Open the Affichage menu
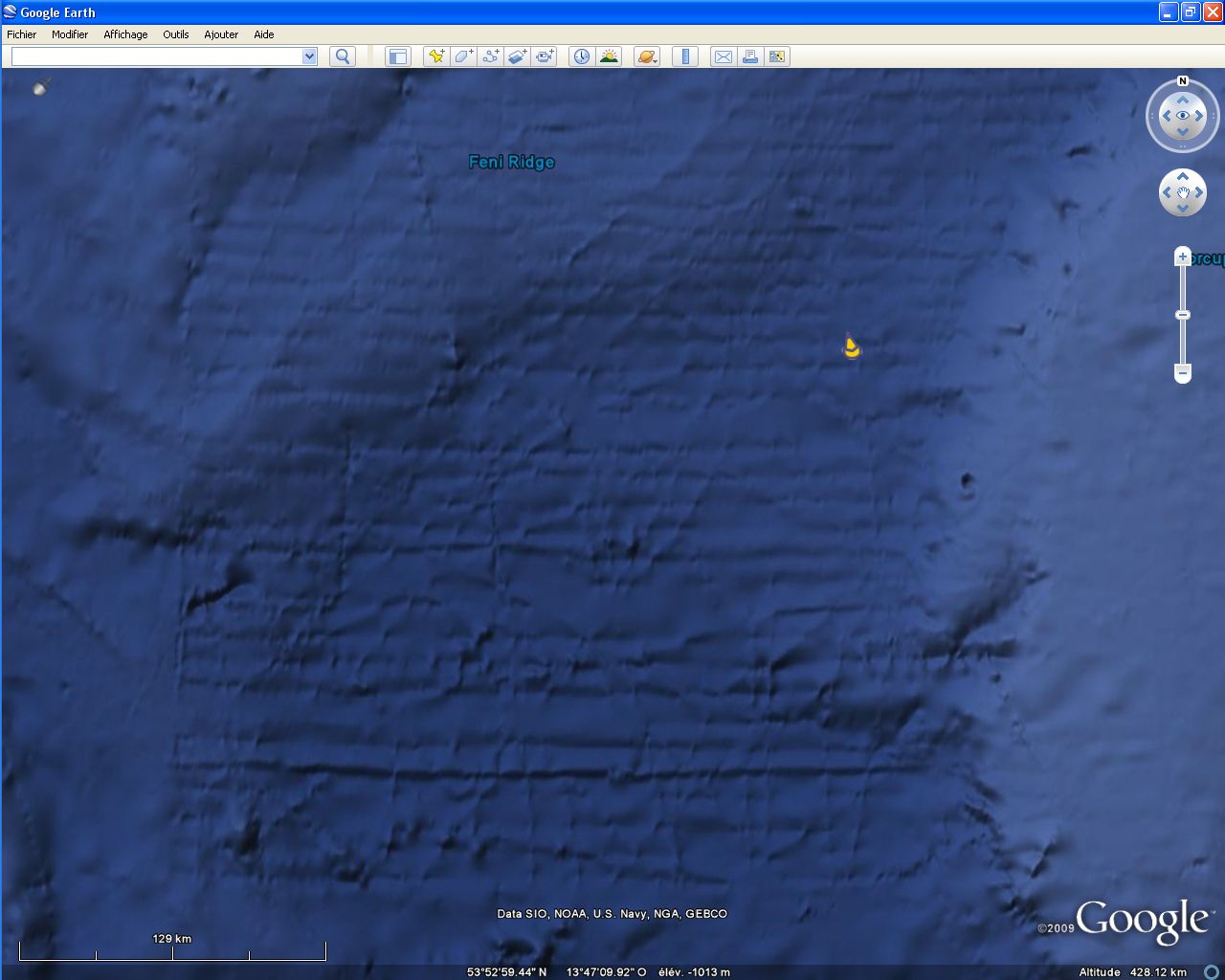The image size is (1225, 980). [x=125, y=34]
